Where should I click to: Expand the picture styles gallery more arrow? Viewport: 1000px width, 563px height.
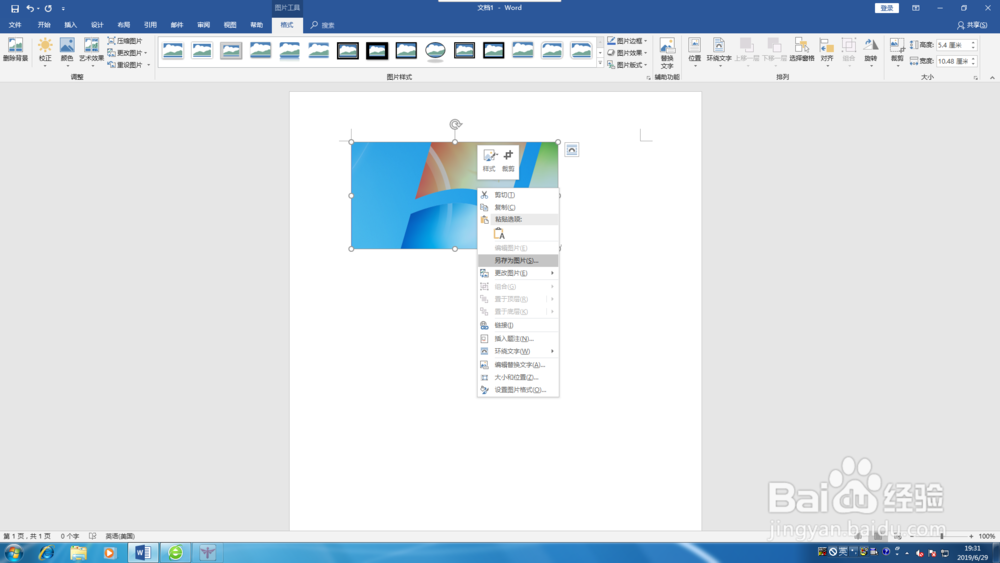click(x=600, y=63)
